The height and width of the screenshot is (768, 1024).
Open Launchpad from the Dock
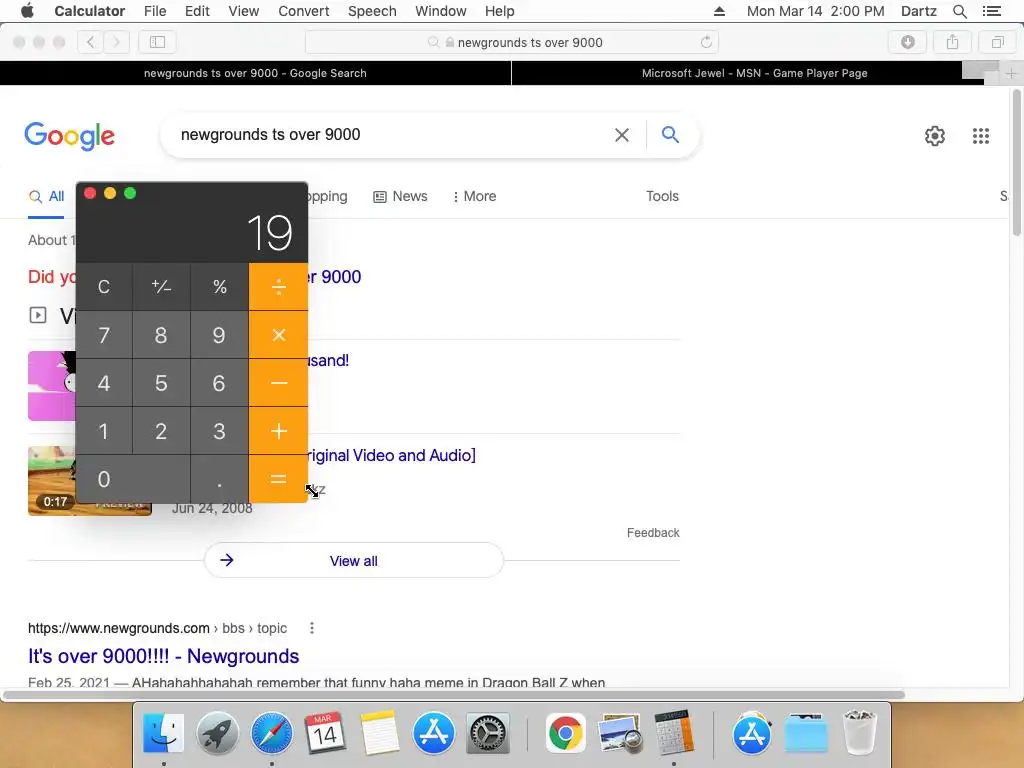[217, 733]
